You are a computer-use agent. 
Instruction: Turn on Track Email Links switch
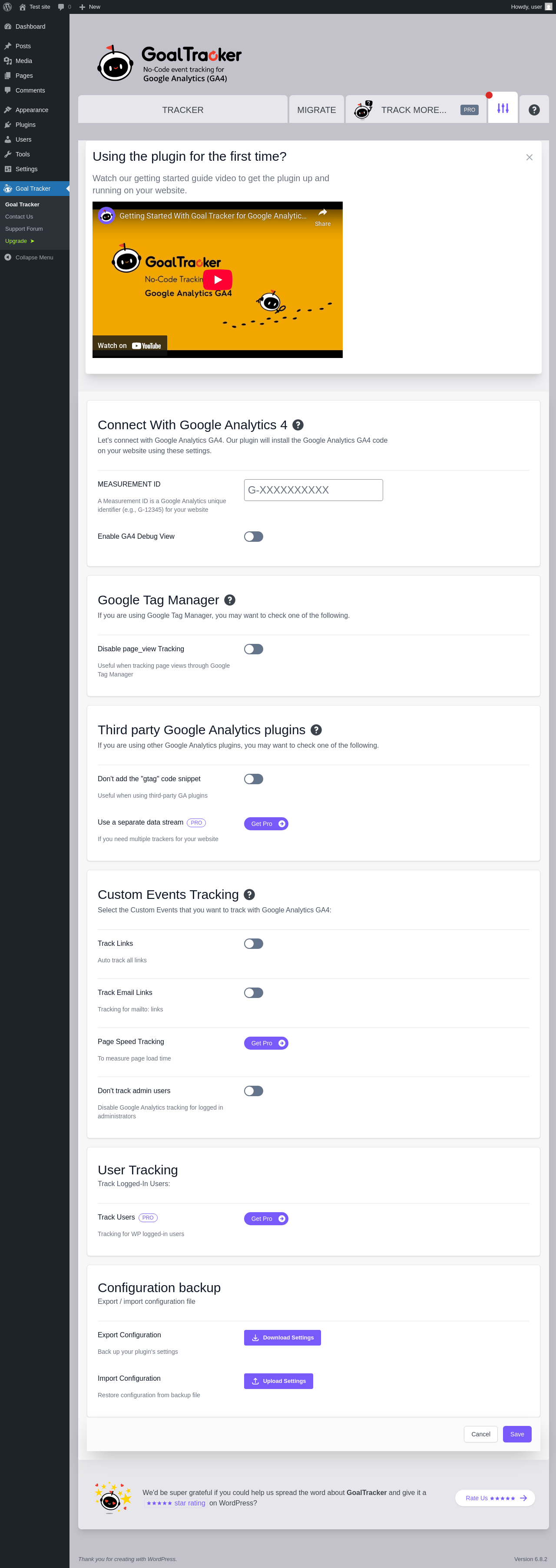(253, 992)
